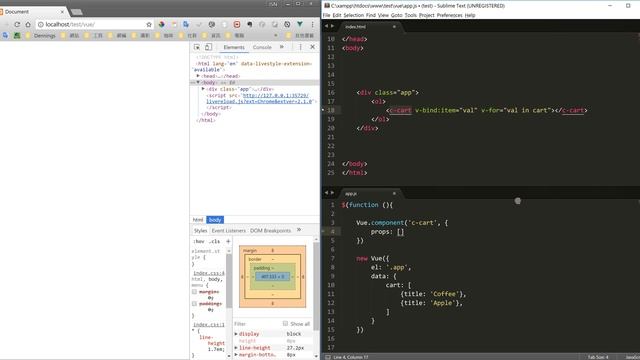Close the Document tab in Chrome
Viewport: 640px width, 360px height.
point(62,12)
